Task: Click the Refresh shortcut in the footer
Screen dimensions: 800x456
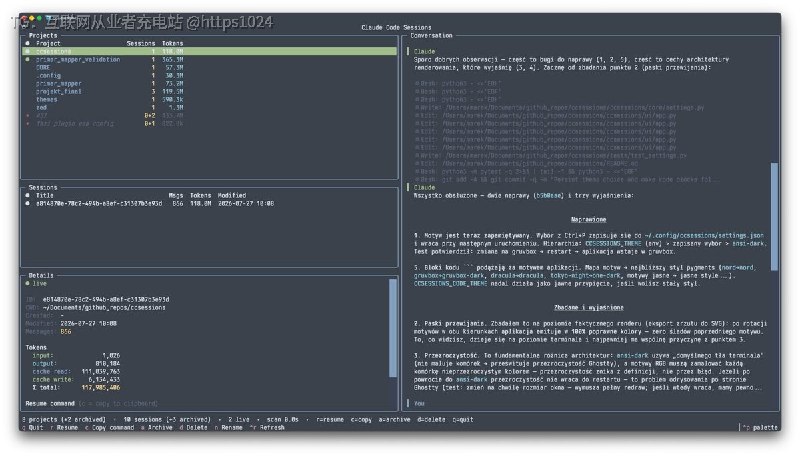Action: pyautogui.click(x=267, y=428)
